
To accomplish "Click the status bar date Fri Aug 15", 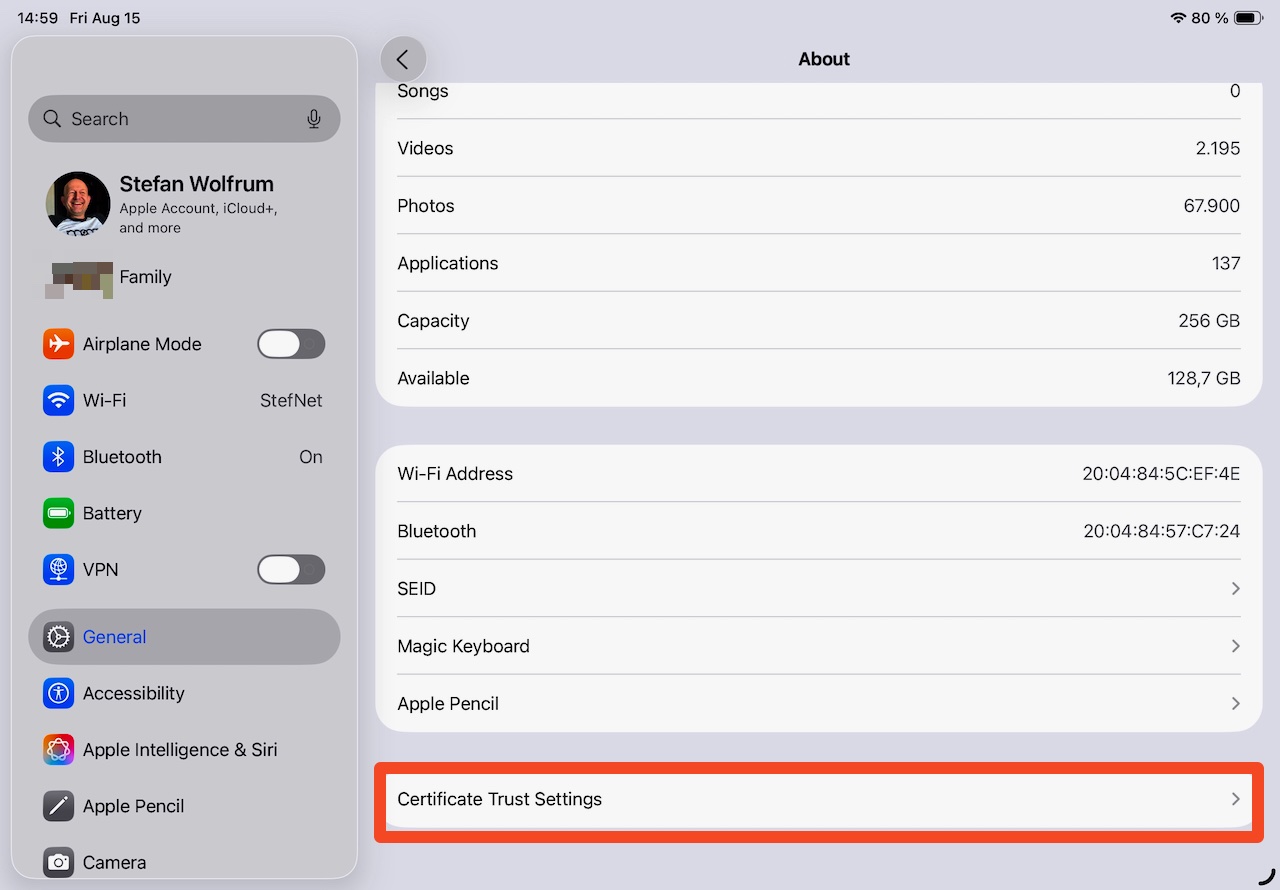I will pos(105,18).
